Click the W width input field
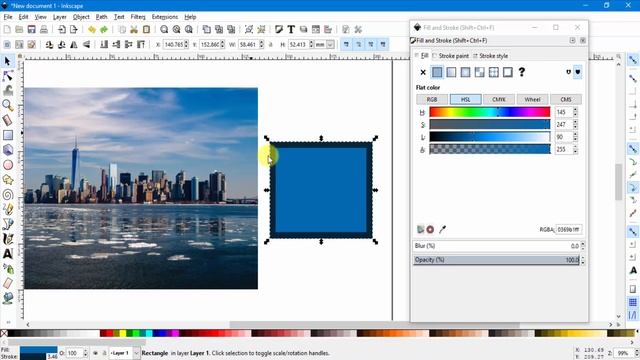Image resolution: width=640 pixels, height=360 pixels. pos(249,44)
